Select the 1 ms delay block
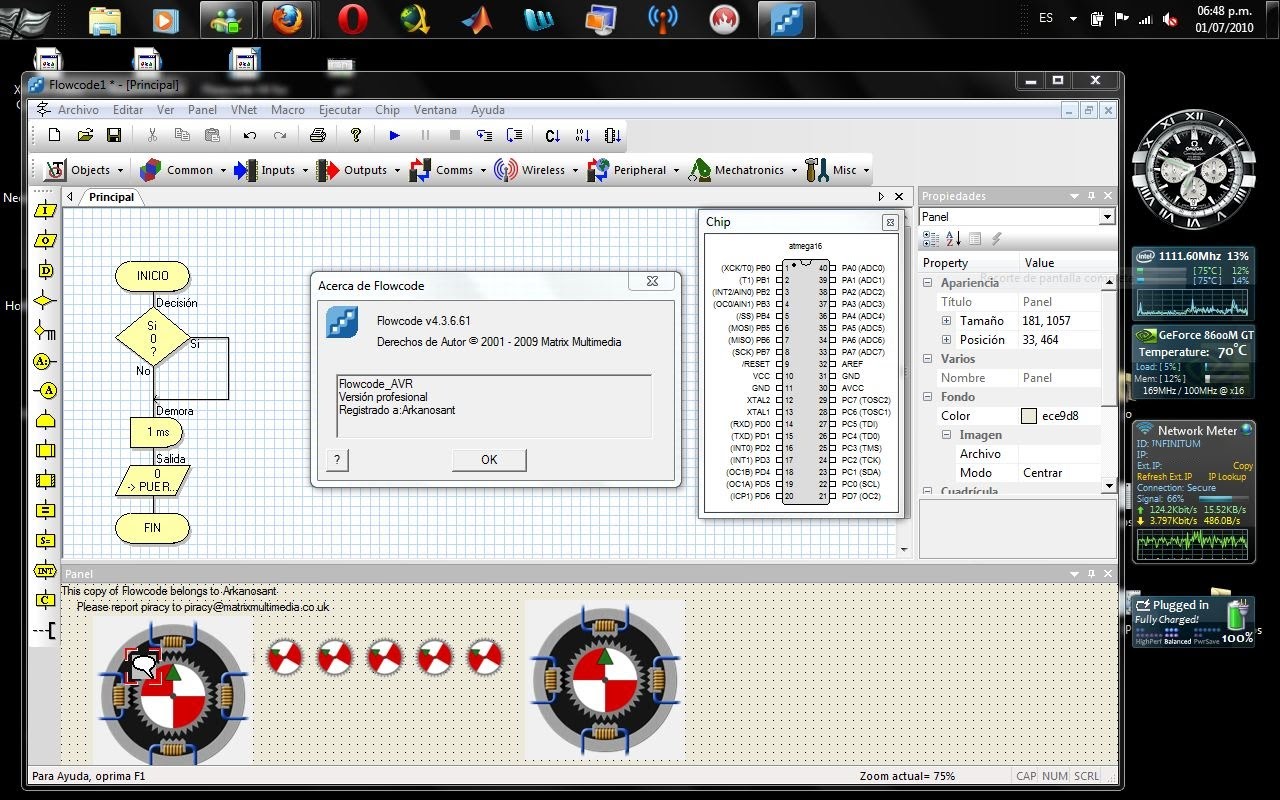Screen dimensions: 1280x800 coord(158,432)
